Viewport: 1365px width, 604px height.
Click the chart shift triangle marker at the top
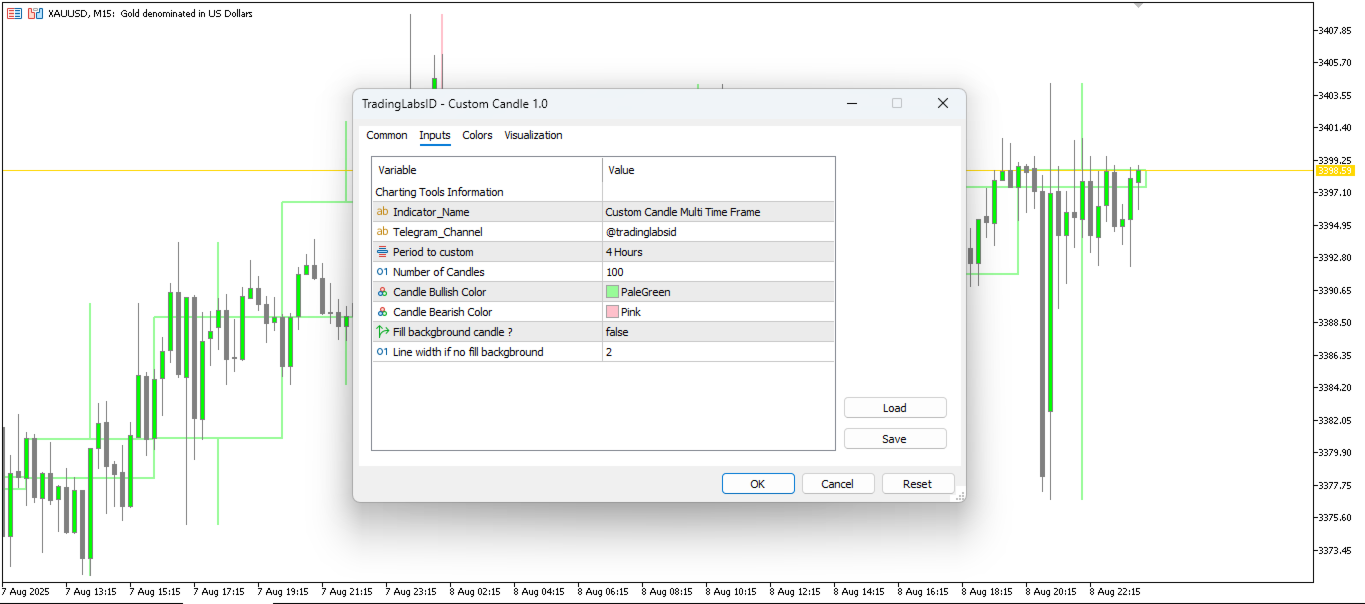(1138, 5)
